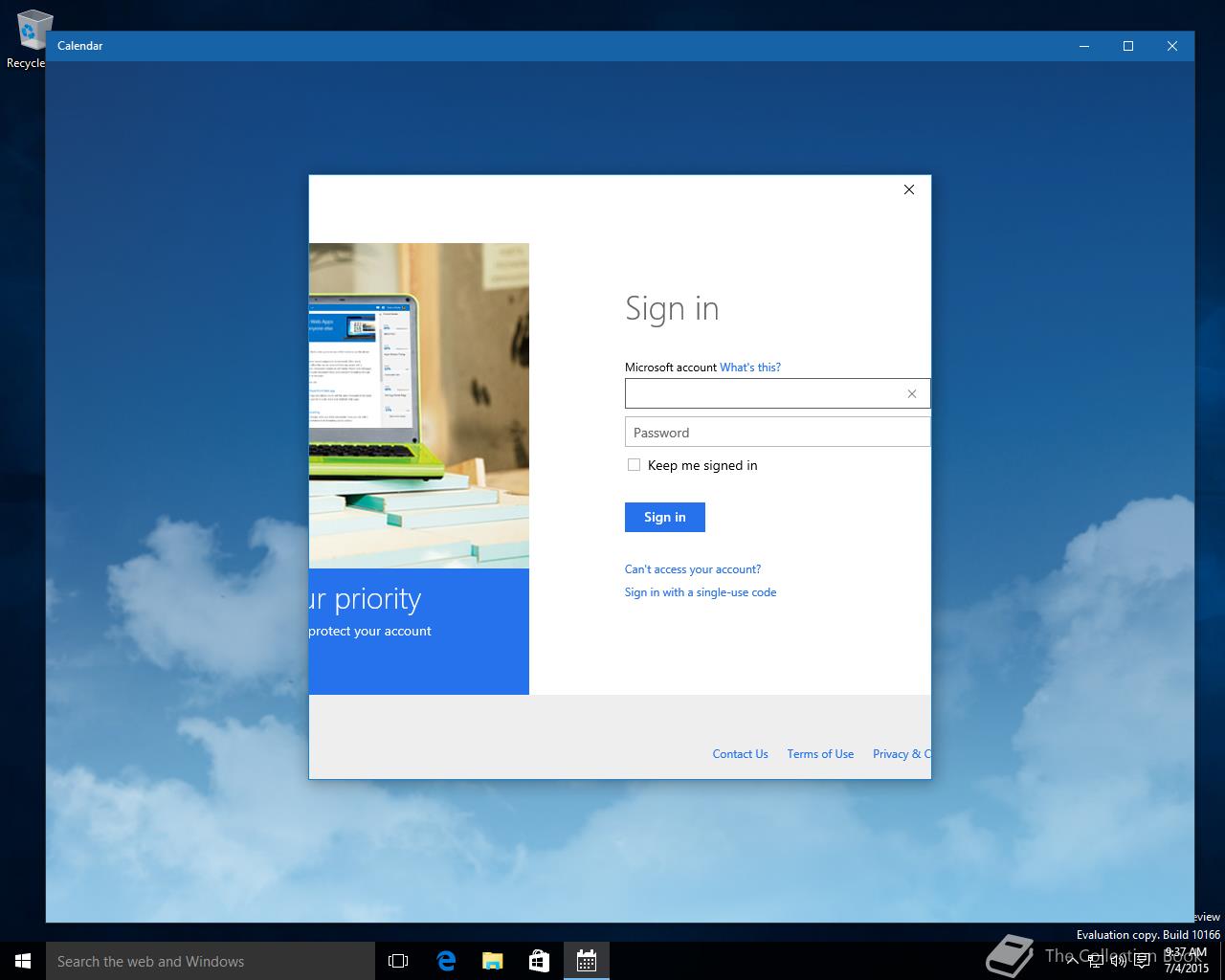This screenshot has width=1225, height=980.
Task: Close the Calendar window
Action: click(x=1172, y=46)
